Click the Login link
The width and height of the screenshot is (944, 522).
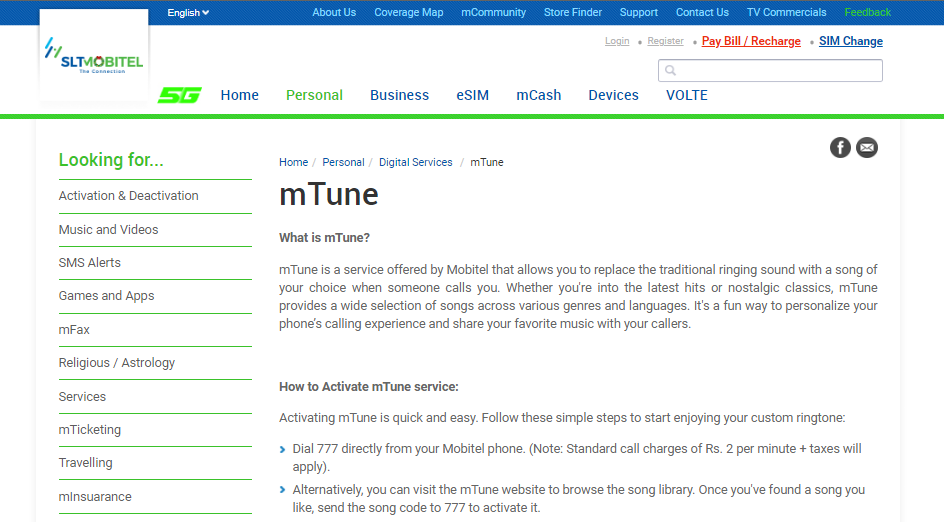click(617, 41)
